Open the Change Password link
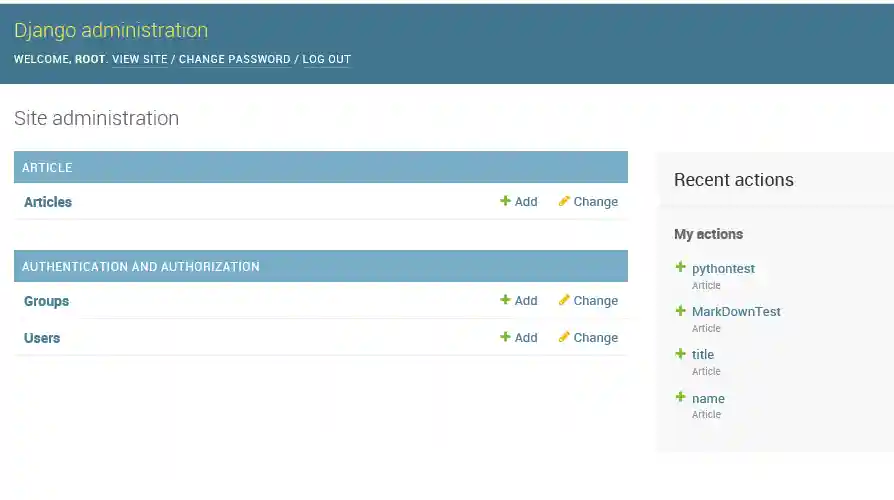Image resolution: width=894 pixels, height=500 pixels. tap(235, 59)
